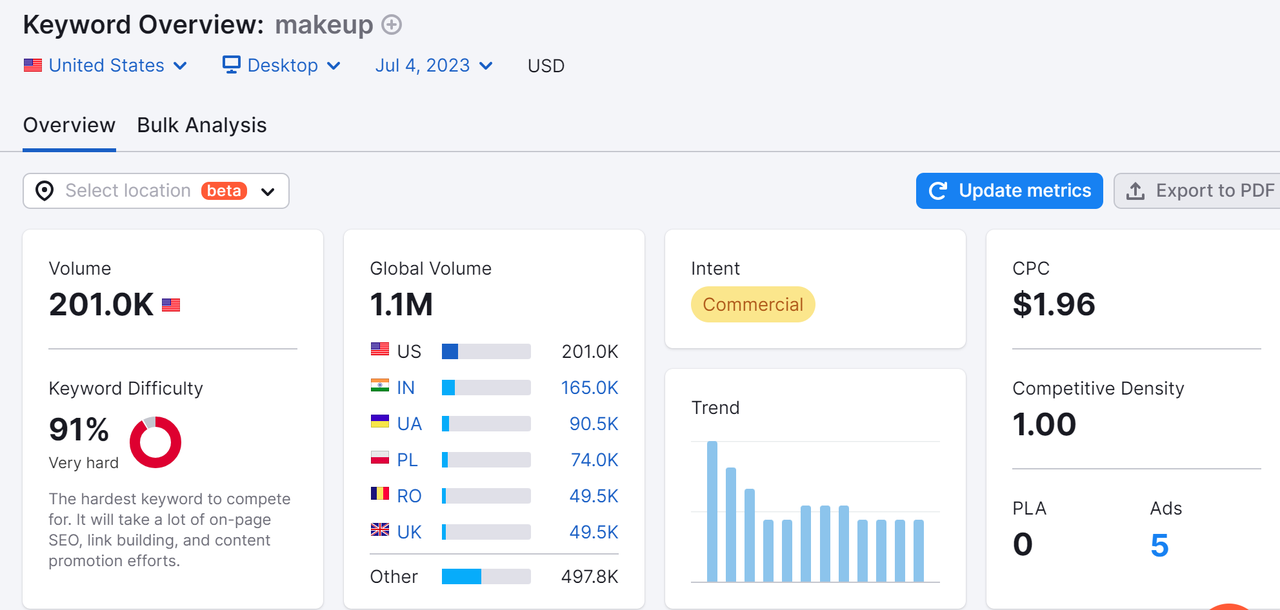Click the Commercial intent badge
The image size is (1280, 610).
(753, 305)
